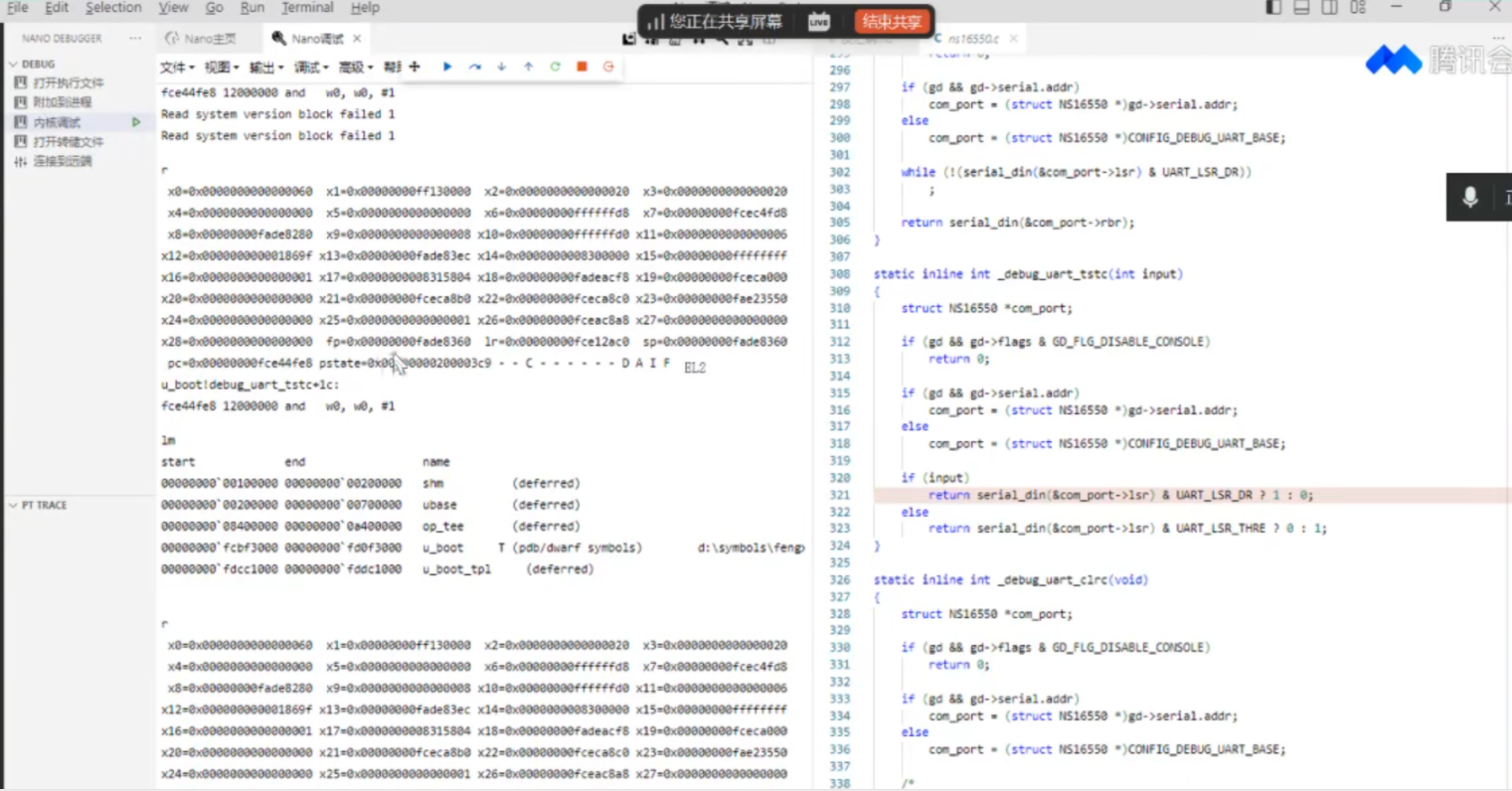Step out with the up arrow icon
The width and height of the screenshot is (1512, 791).
(x=528, y=67)
